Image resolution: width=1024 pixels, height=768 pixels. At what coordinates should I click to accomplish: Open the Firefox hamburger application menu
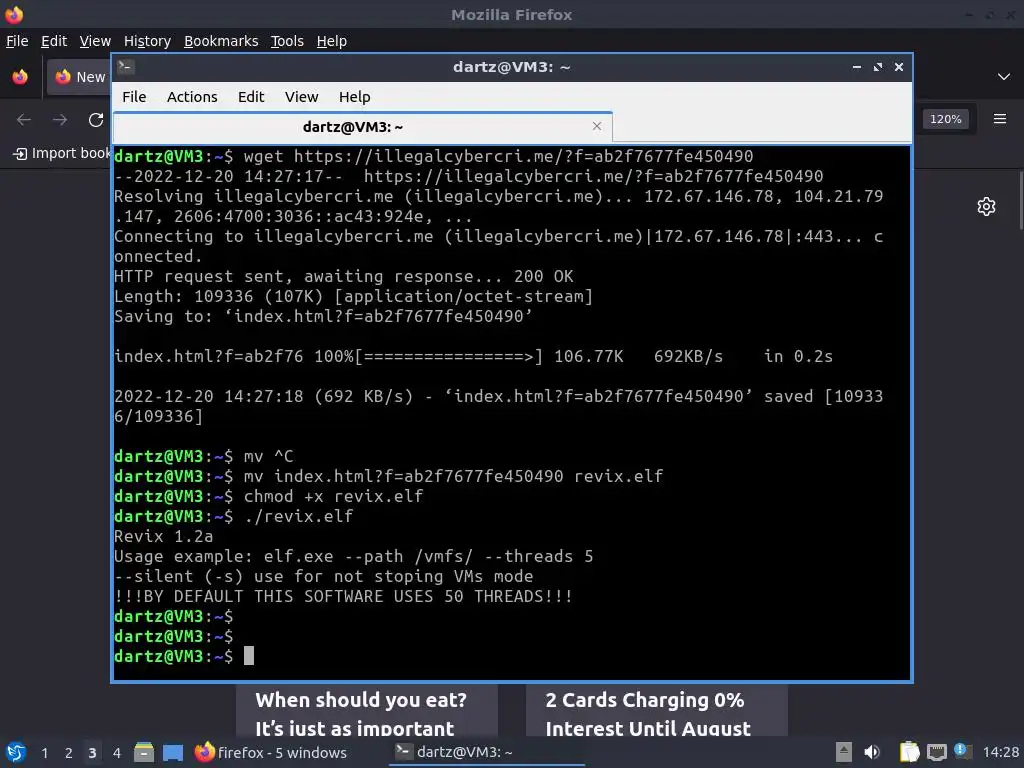tap(1000, 119)
